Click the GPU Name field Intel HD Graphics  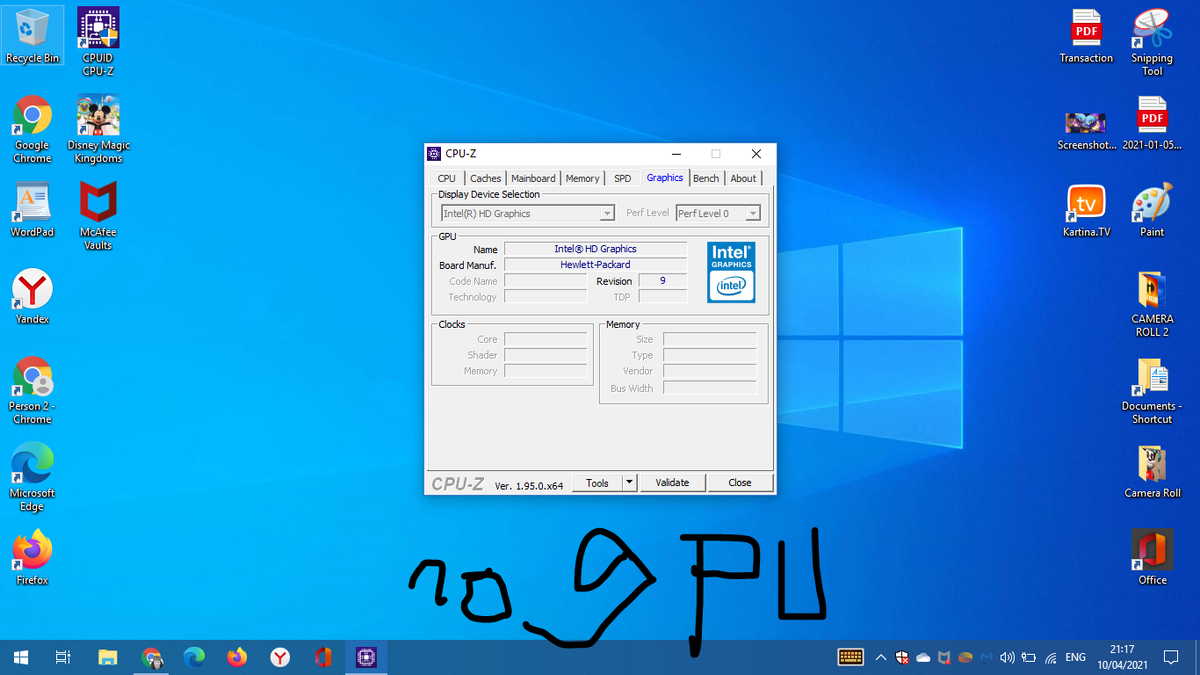click(x=595, y=249)
